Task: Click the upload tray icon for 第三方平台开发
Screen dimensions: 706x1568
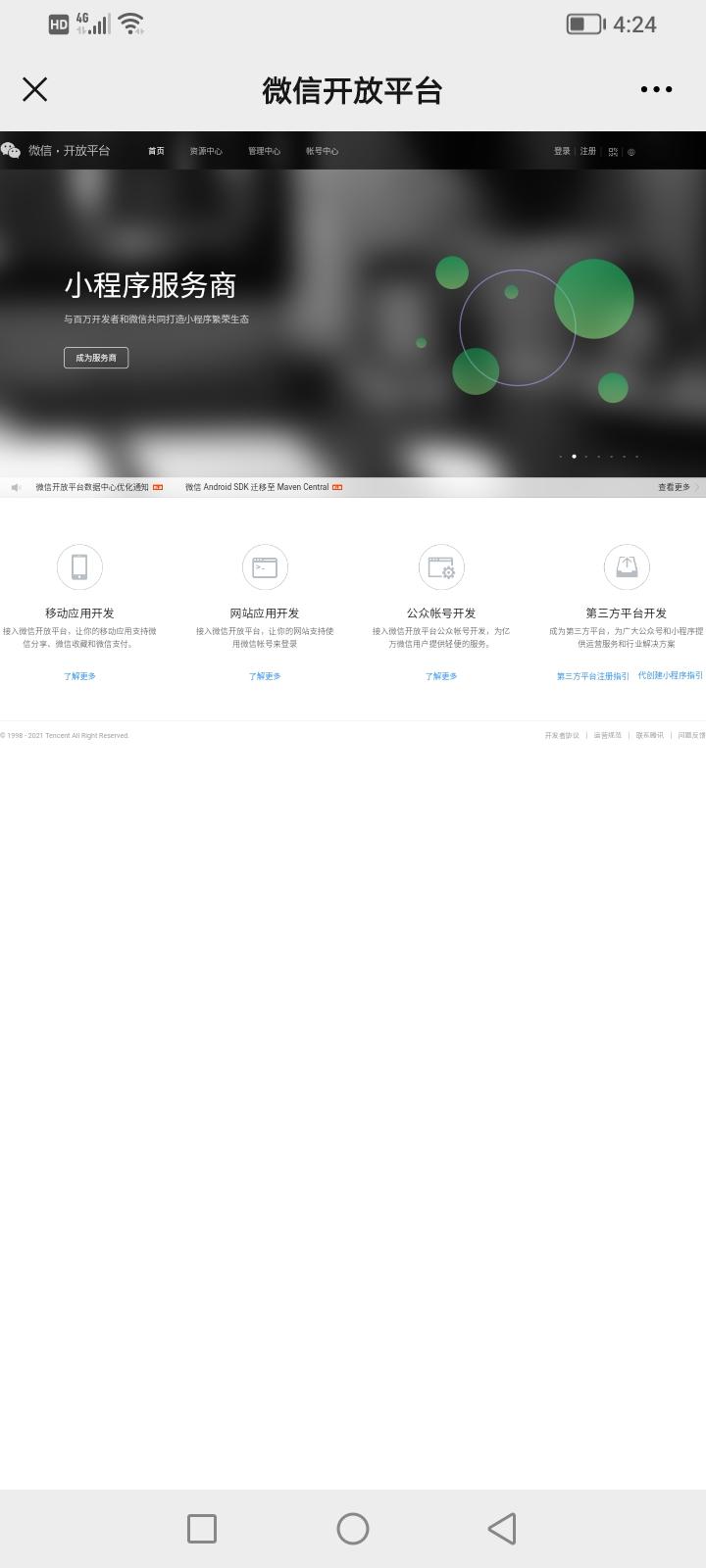Action: [x=627, y=566]
